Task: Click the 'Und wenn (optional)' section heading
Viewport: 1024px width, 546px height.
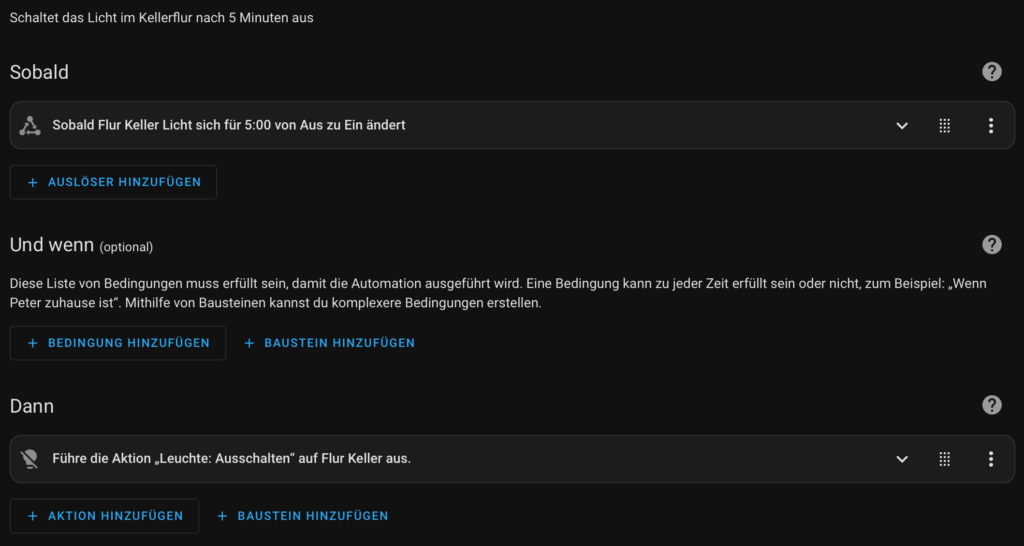Action: pos(82,246)
